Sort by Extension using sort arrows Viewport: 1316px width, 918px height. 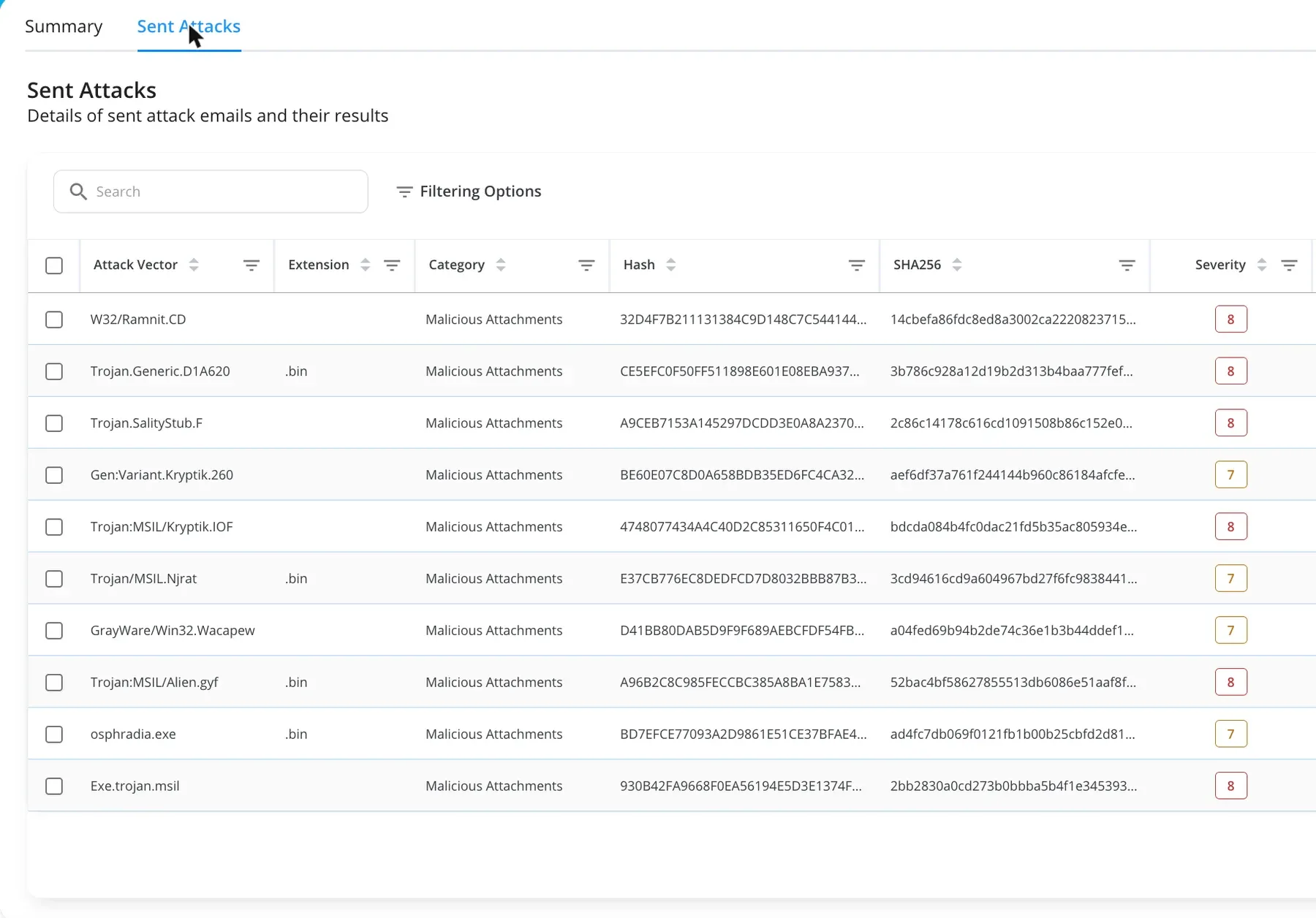tap(366, 265)
